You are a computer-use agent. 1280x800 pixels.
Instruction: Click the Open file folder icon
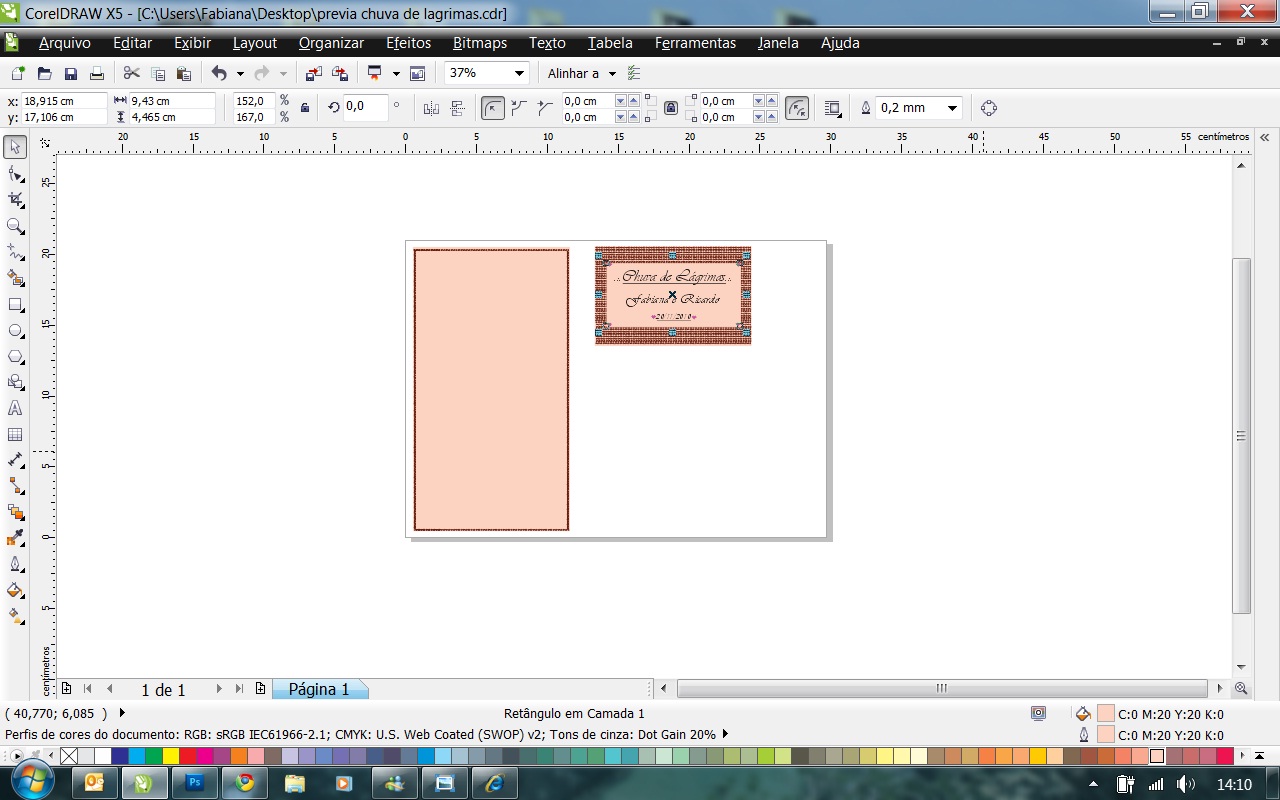44,73
